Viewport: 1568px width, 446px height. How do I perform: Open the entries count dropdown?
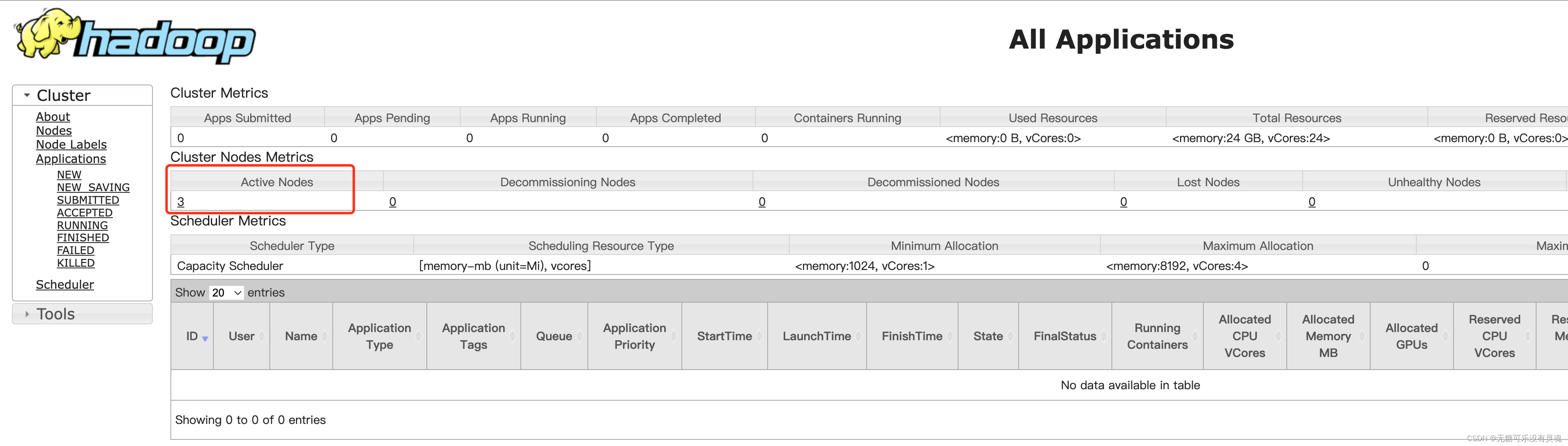click(x=226, y=293)
